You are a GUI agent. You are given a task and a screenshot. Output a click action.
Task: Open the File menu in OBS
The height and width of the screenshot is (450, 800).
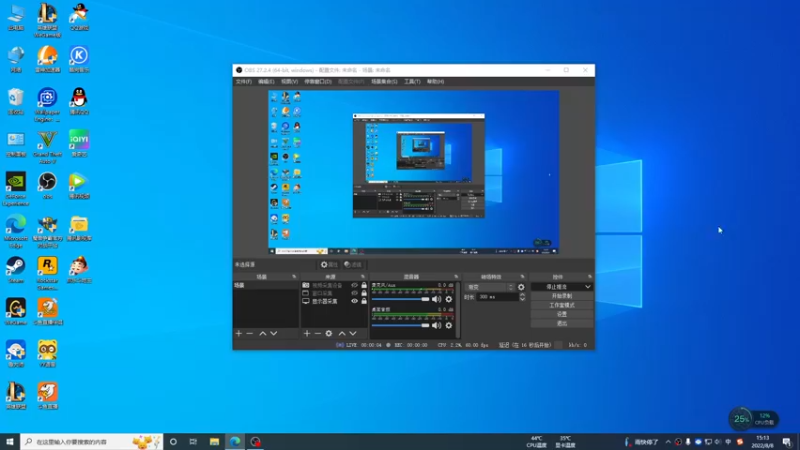243,82
